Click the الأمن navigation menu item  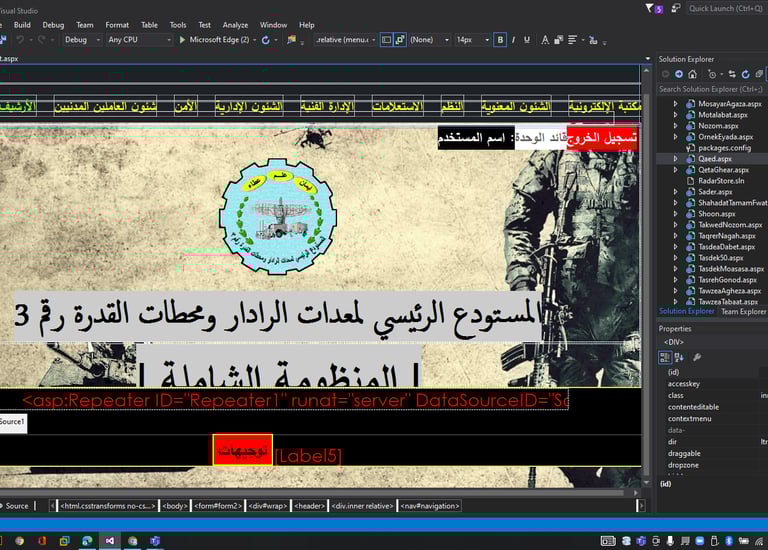click(x=186, y=106)
